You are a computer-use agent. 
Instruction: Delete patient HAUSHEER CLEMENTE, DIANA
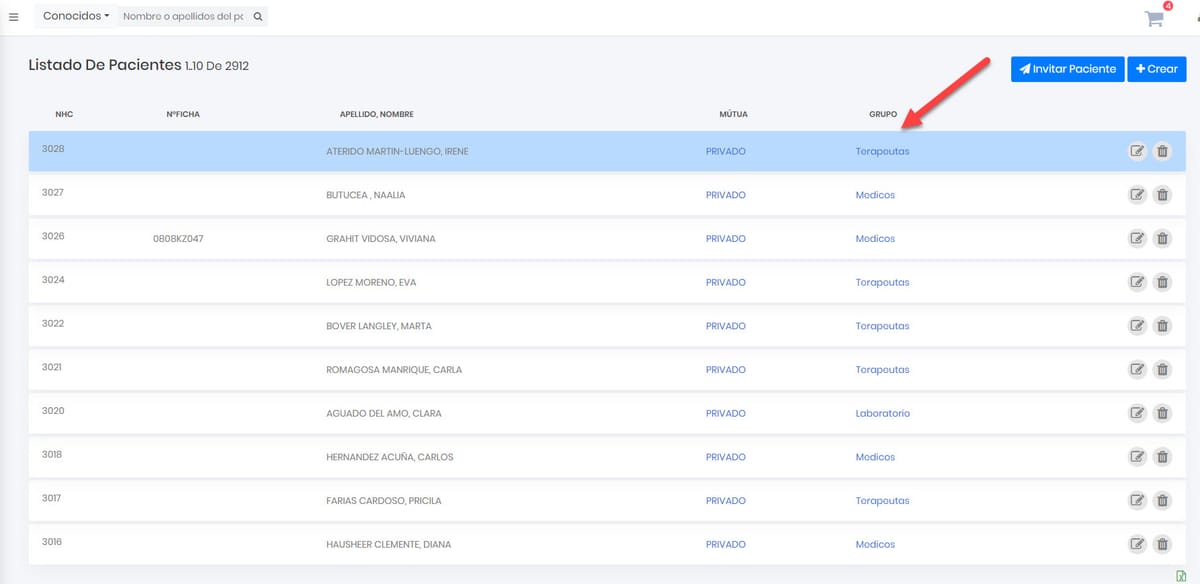(x=1162, y=544)
